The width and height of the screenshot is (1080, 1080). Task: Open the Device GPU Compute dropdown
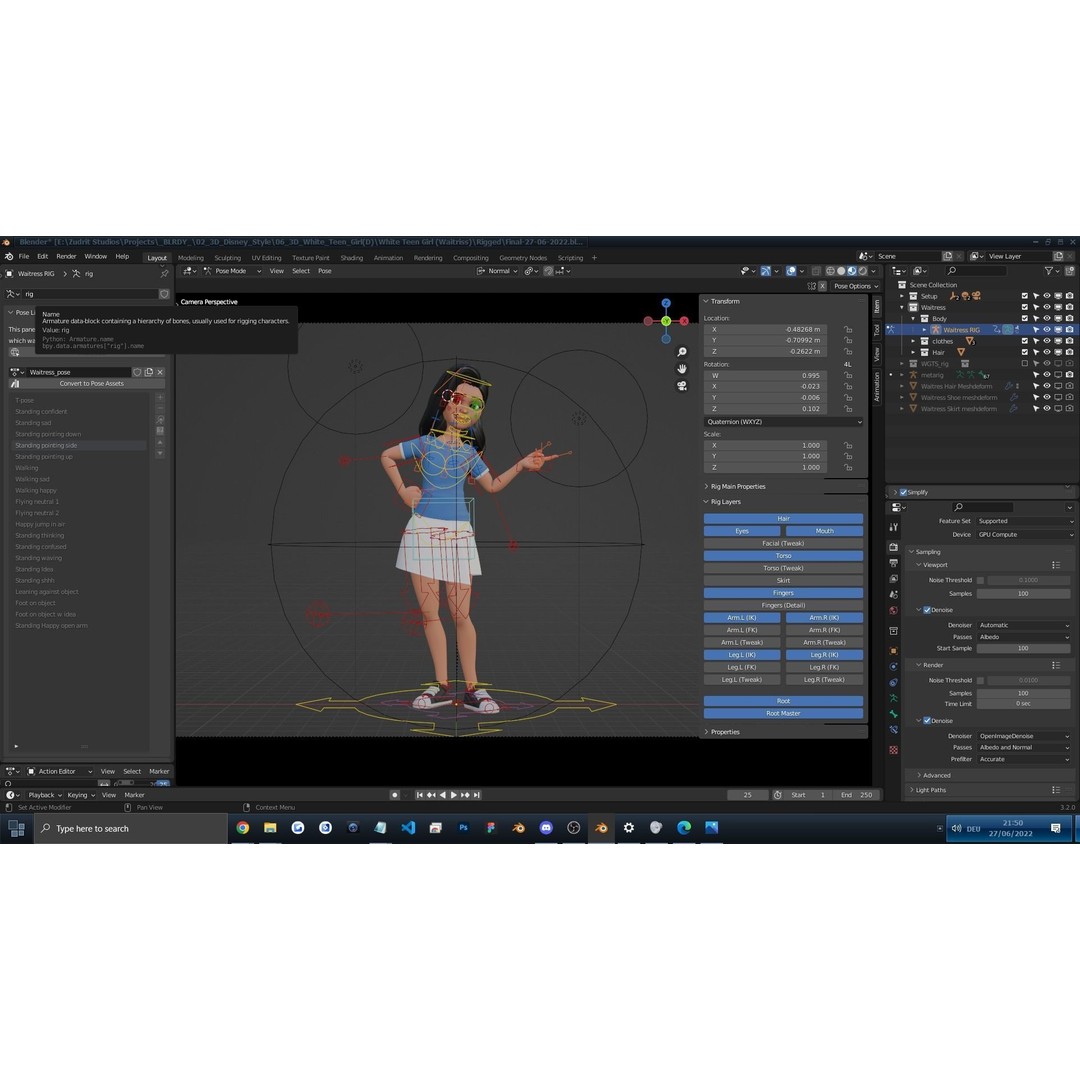tap(1025, 534)
